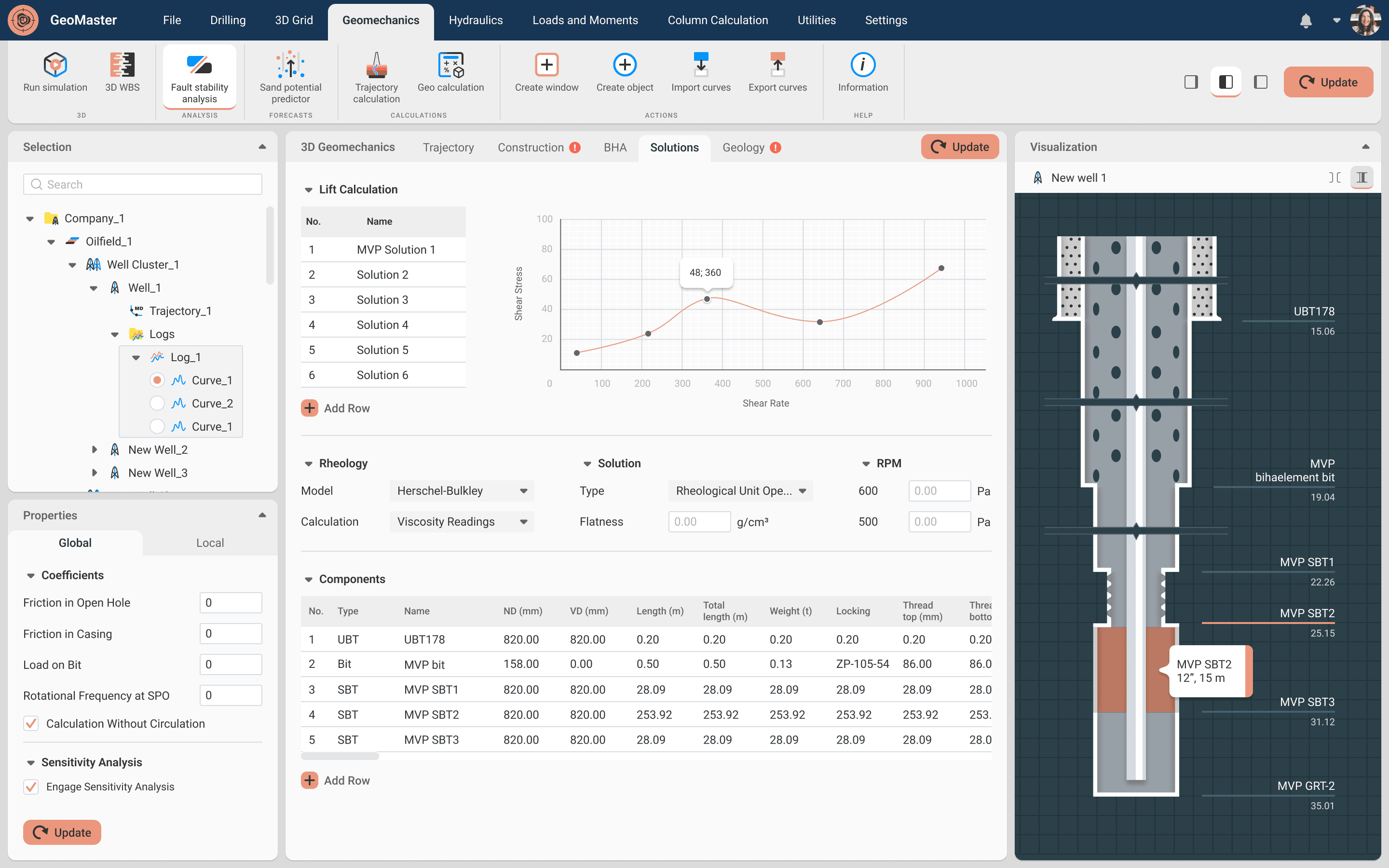The height and width of the screenshot is (868, 1389).
Task: Click the Geo calculation icon
Action: point(450,66)
